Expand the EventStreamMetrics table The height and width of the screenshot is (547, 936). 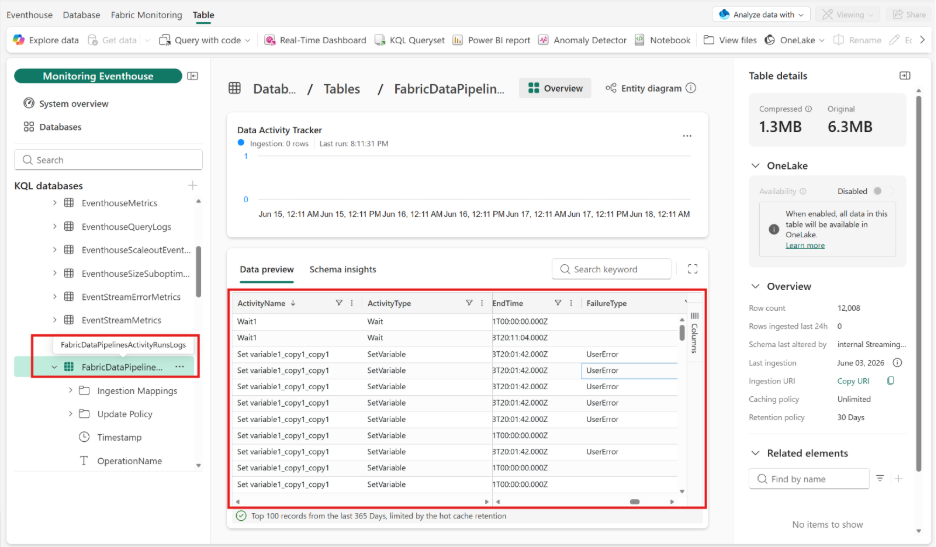point(54,319)
